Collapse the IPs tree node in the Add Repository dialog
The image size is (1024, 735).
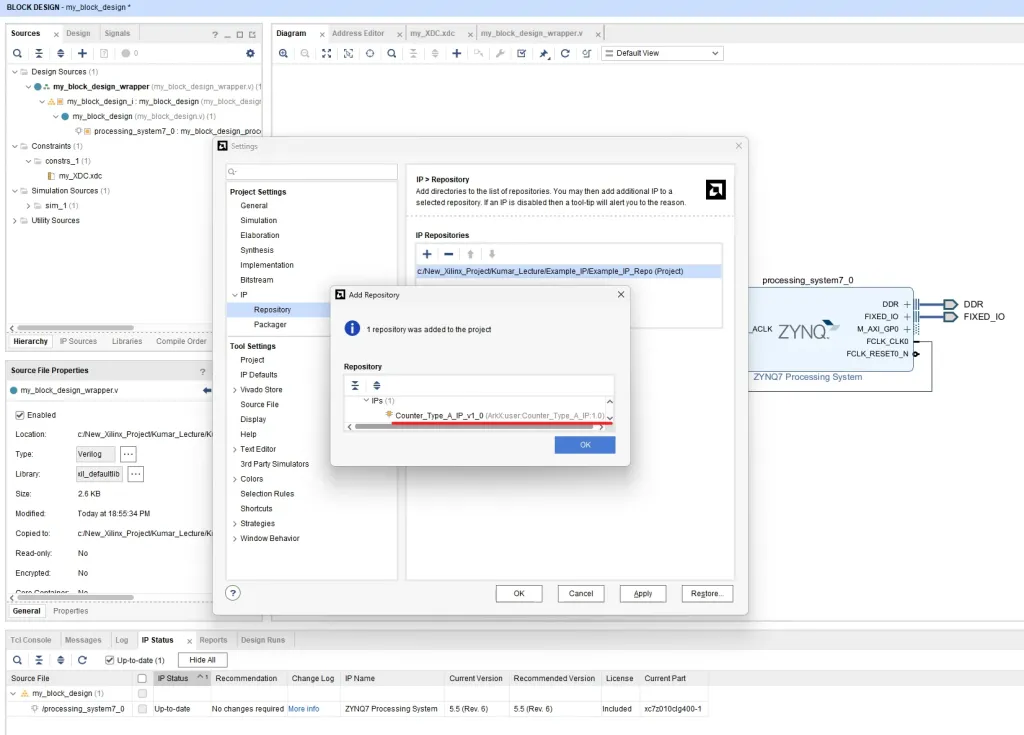point(365,401)
